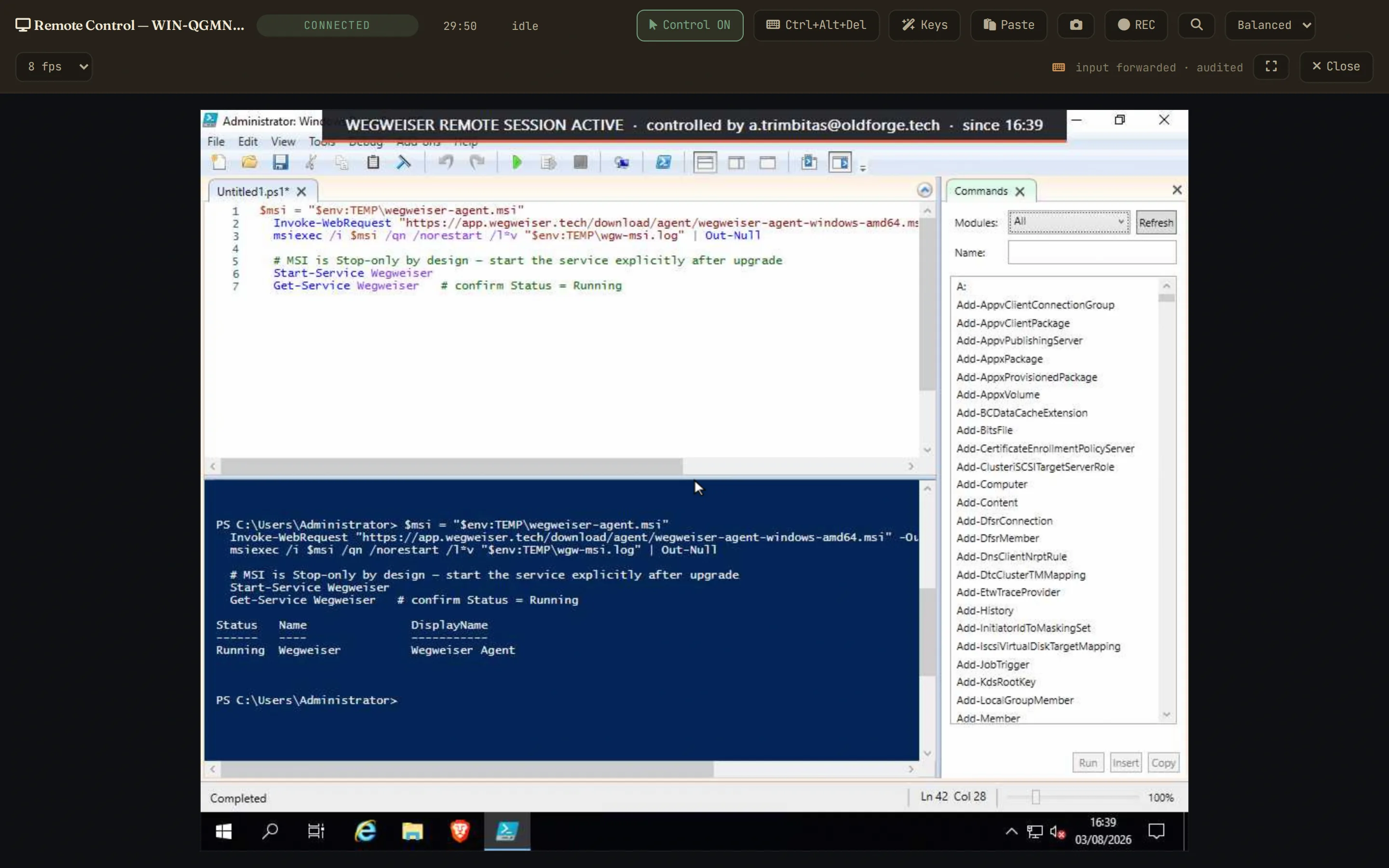The image size is (1389, 868).
Task: Open Internet Explorer from taskbar
Action: [x=365, y=831]
